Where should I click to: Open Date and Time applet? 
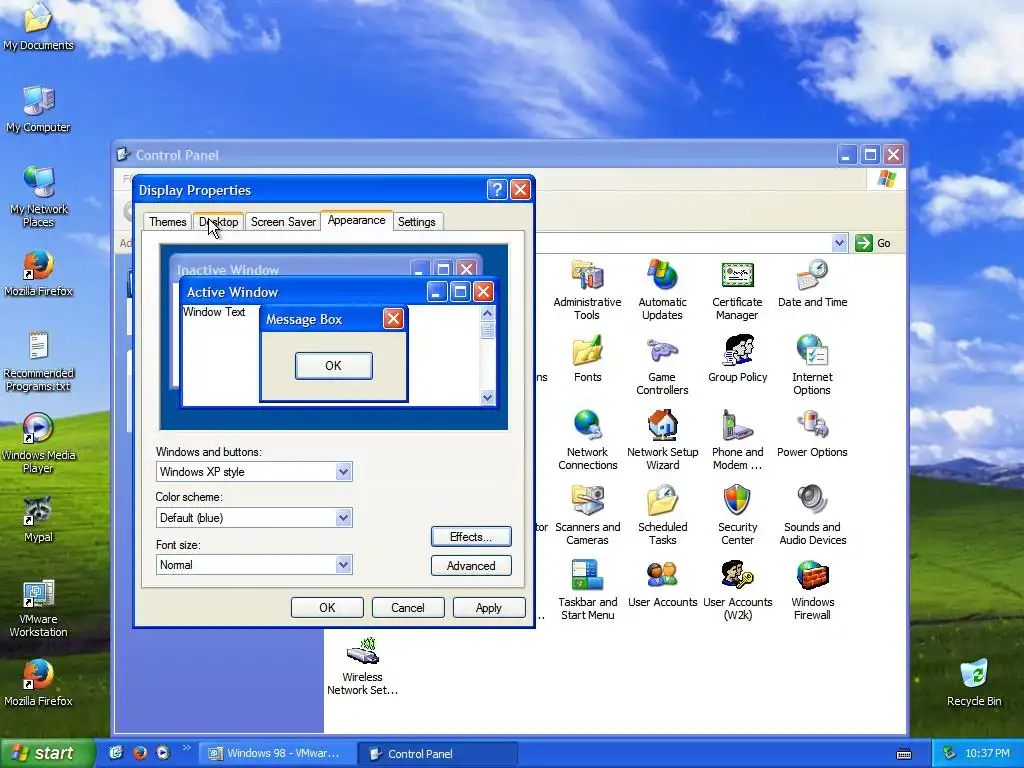(812, 283)
